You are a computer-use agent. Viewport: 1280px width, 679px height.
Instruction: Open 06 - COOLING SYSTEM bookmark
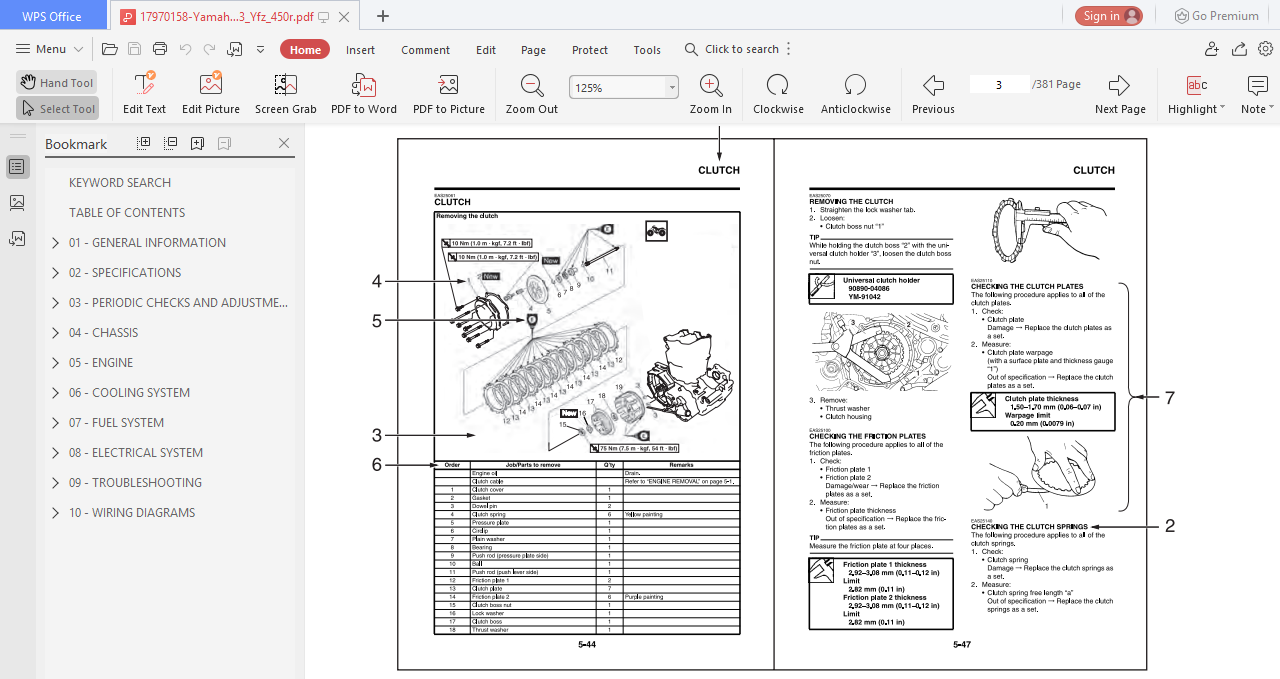(129, 393)
